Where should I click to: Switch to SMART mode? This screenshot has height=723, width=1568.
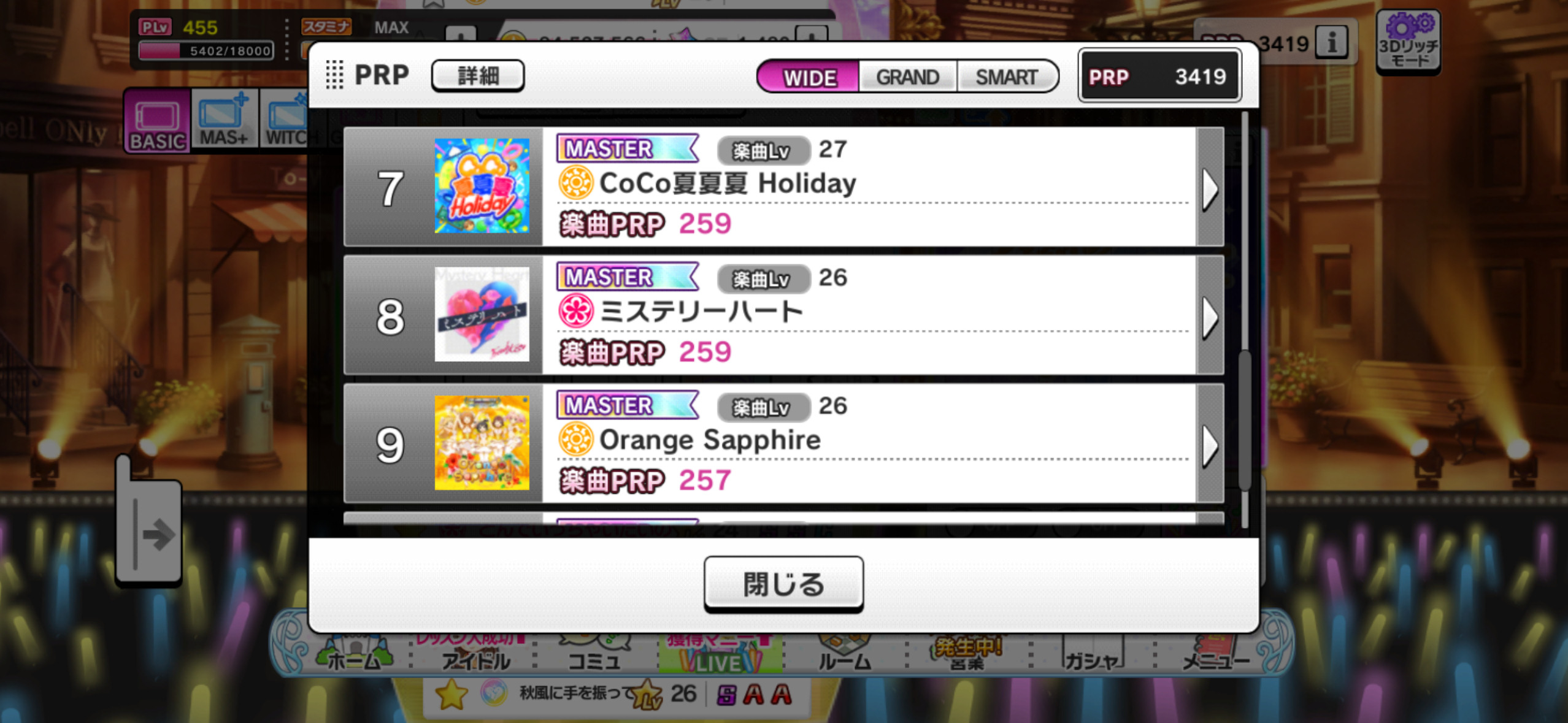(1007, 77)
